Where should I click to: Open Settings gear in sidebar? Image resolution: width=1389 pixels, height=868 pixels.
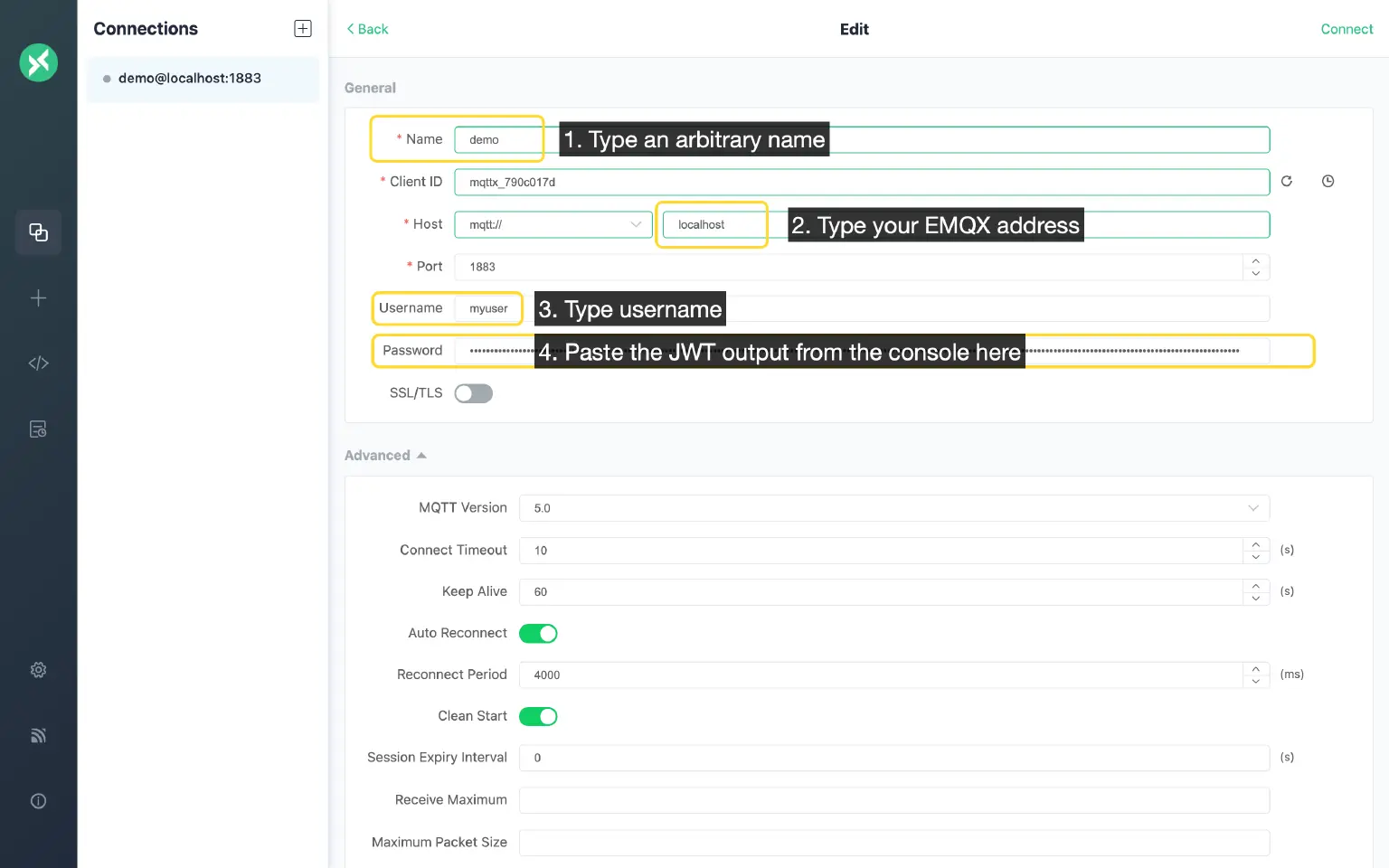point(38,670)
